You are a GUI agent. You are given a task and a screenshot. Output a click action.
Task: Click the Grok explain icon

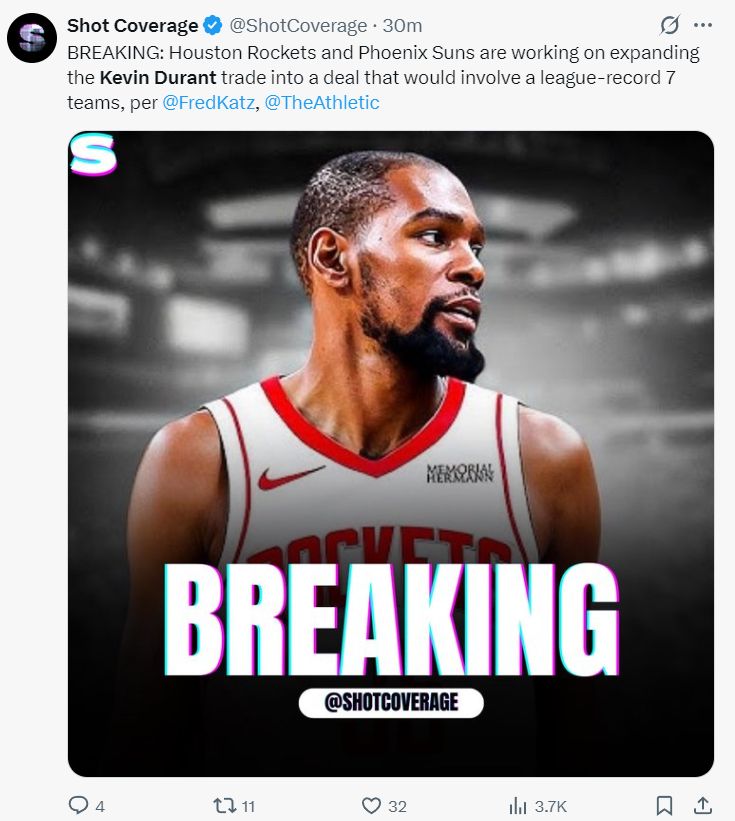pyautogui.click(x=670, y=25)
